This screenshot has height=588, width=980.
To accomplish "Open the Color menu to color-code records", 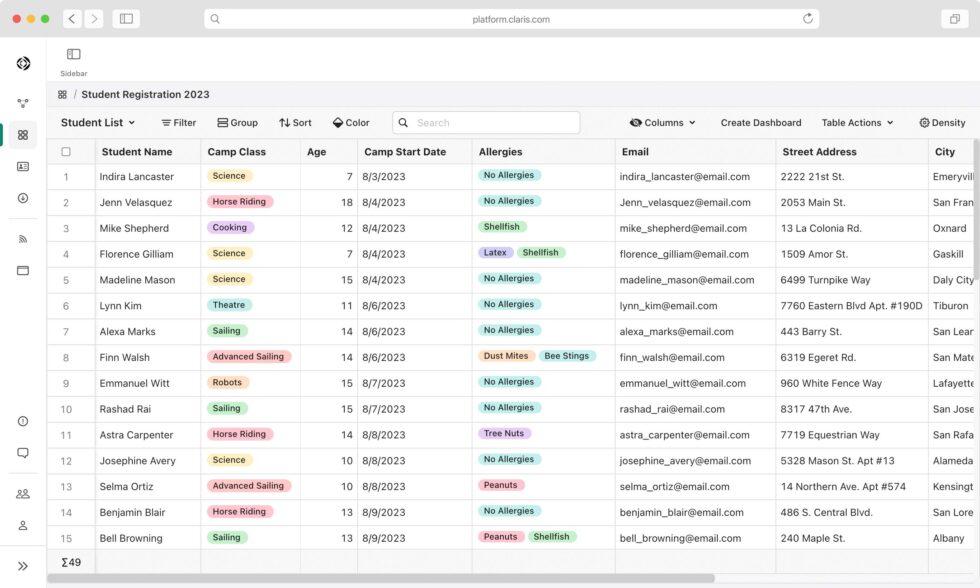I will point(351,122).
